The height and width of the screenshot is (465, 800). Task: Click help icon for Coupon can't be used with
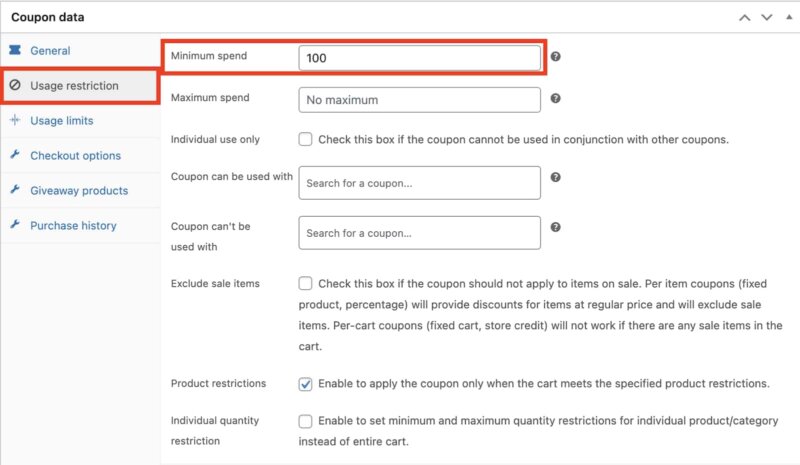coord(556,227)
